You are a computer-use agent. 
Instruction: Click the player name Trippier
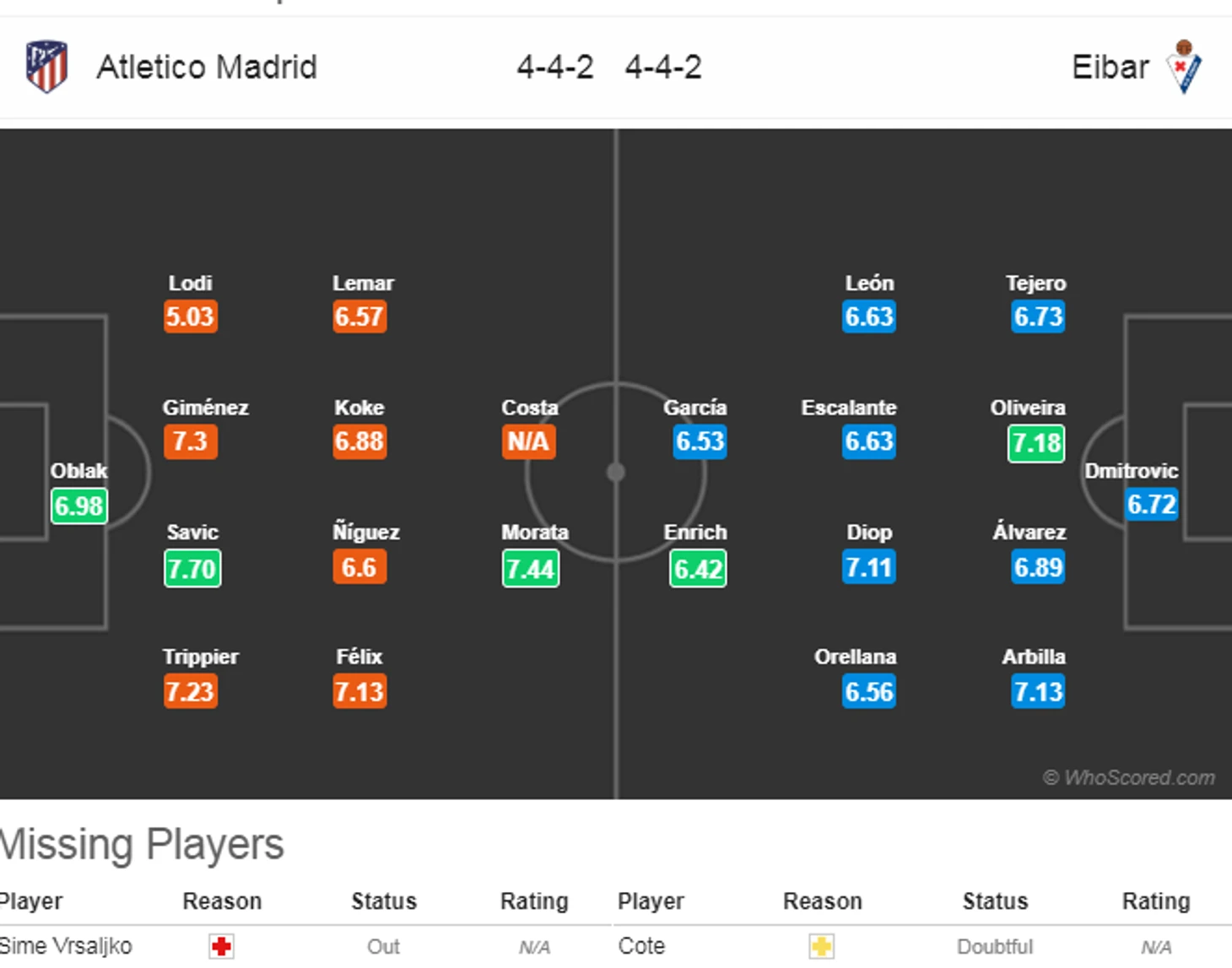[x=200, y=657]
